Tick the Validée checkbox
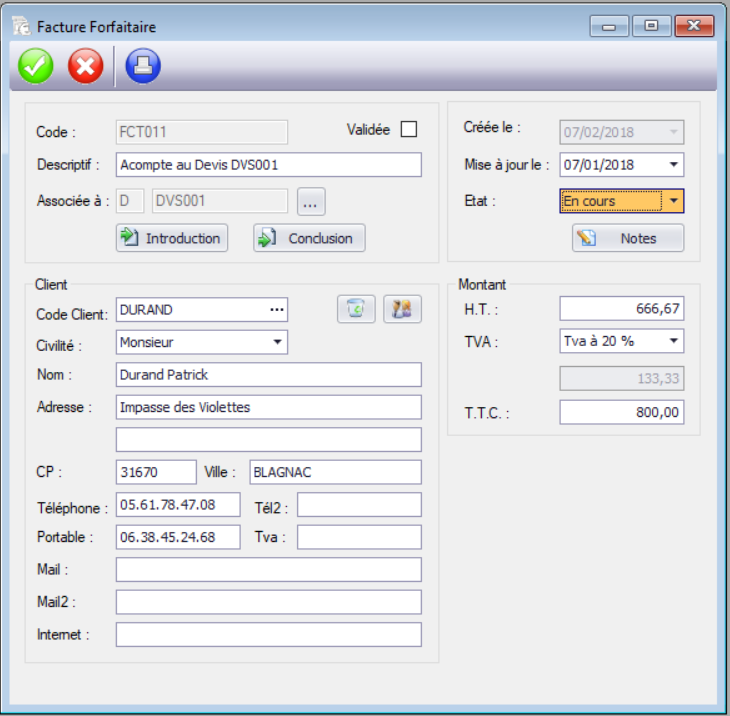730x716 pixels. point(408,129)
